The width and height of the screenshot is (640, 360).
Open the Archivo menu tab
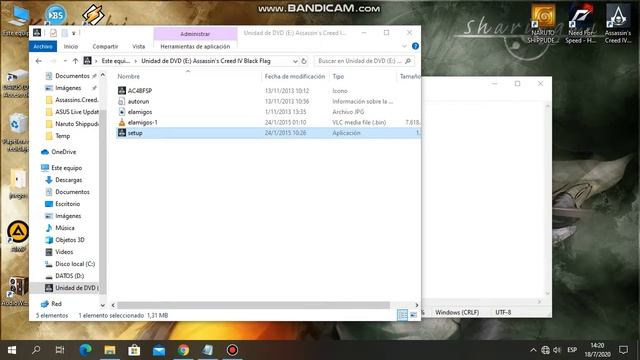click(x=43, y=47)
